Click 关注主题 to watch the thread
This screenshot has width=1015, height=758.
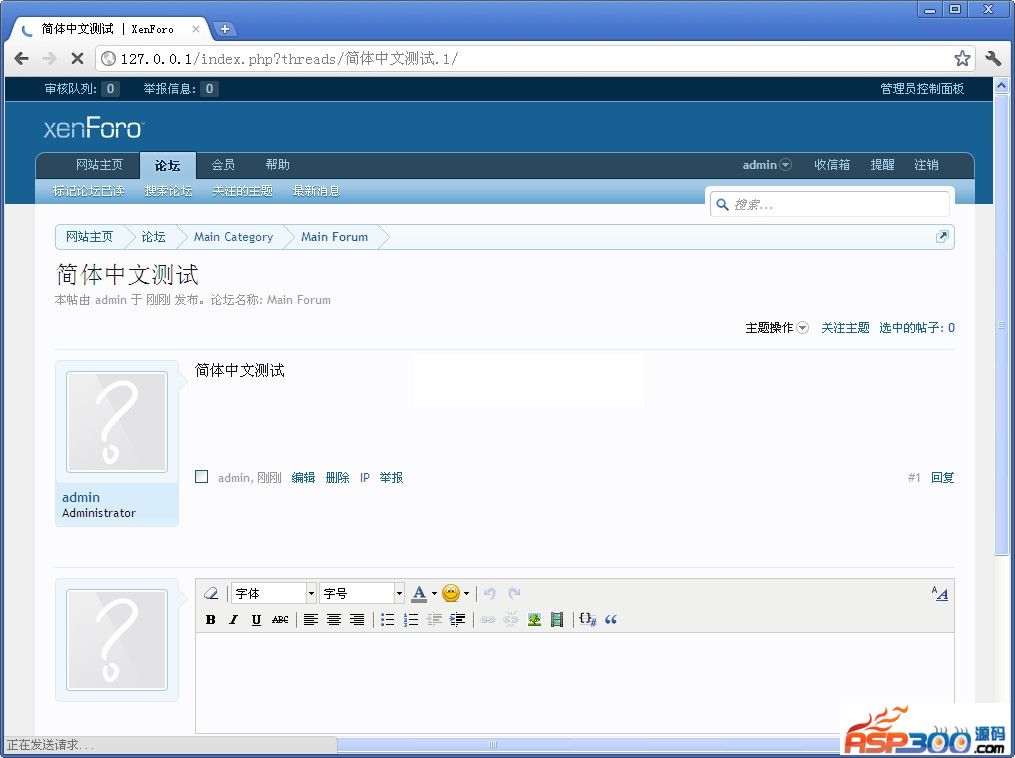[845, 328]
